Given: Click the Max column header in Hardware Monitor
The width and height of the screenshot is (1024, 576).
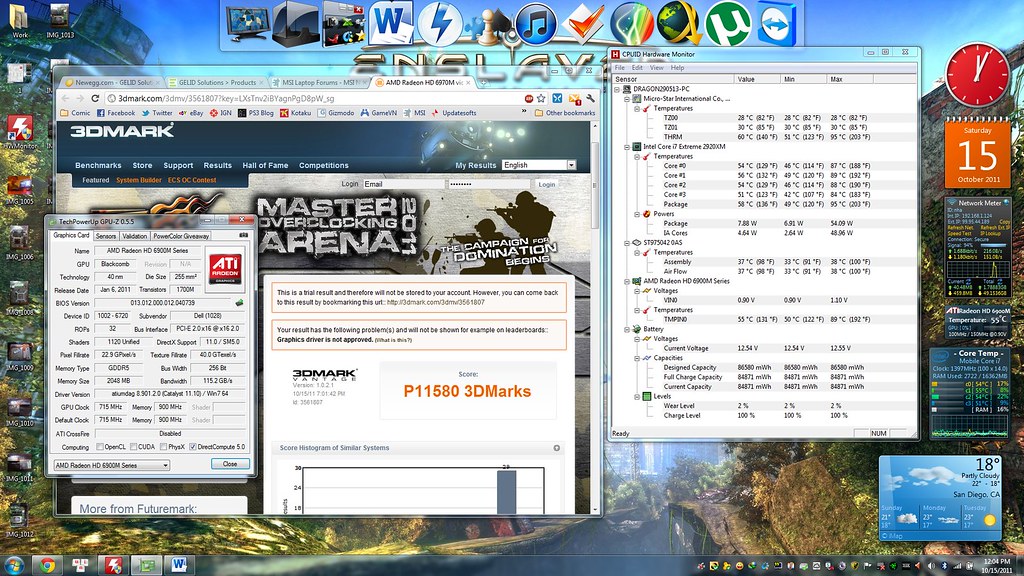Looking at the screenshot, I should click(850, 79).
